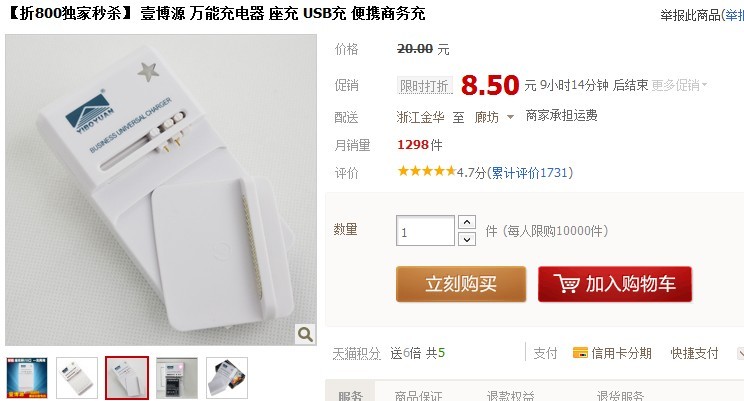Decrease quantity with the down arrow
744x401 pixels.
(467, 239)
